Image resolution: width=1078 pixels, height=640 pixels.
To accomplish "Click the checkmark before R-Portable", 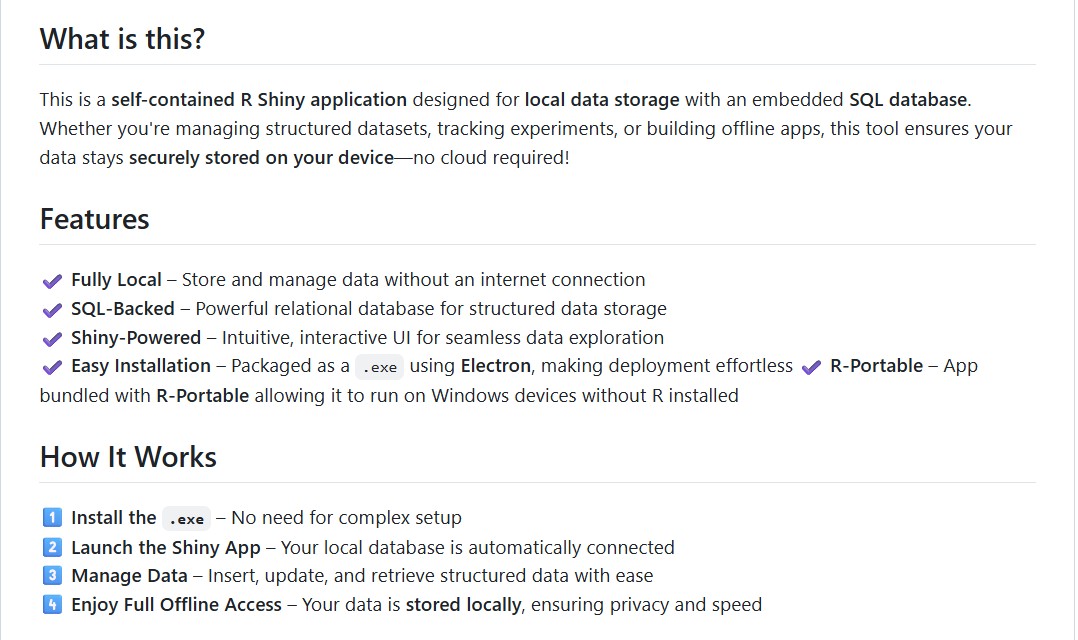I will pos(812,367).
